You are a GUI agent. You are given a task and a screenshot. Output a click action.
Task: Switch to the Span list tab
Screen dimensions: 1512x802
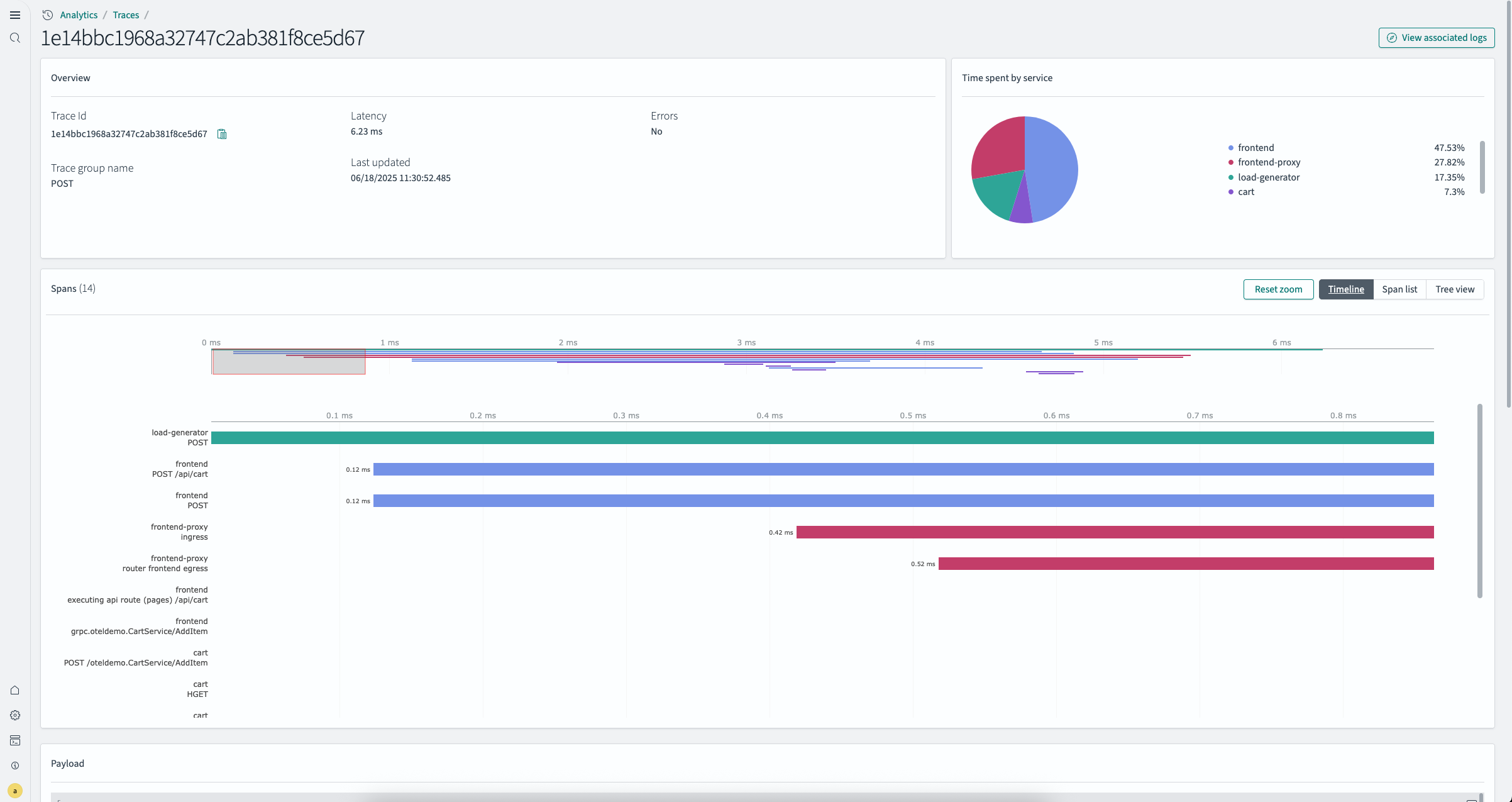click(x=1399, y=289)
